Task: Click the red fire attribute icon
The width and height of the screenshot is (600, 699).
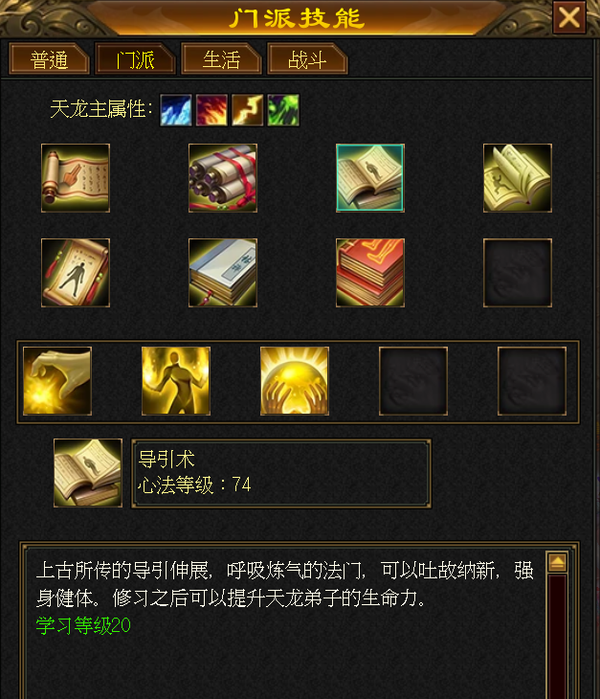Action: point(212,110)
